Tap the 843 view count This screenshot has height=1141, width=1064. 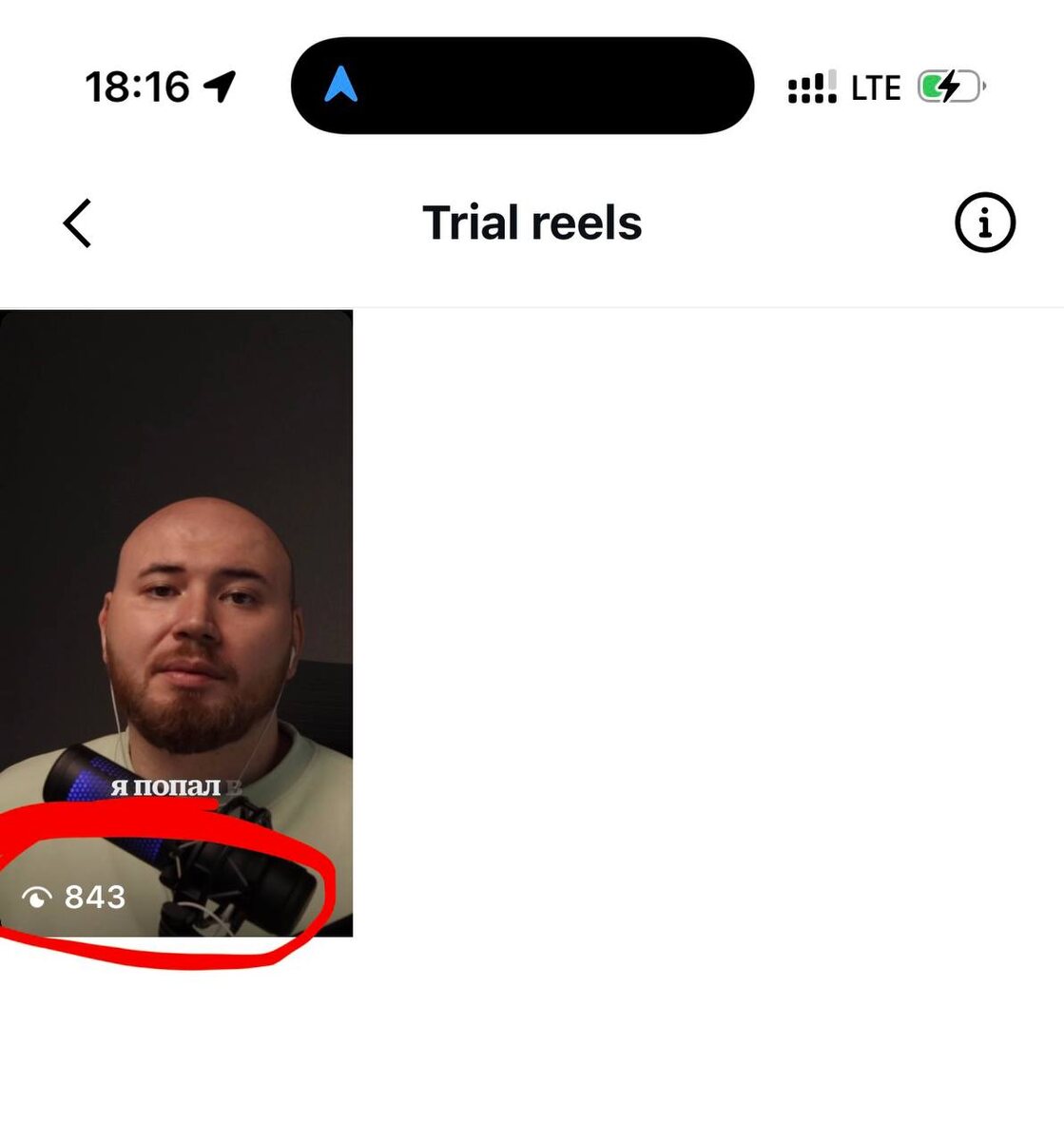[95, 897]
